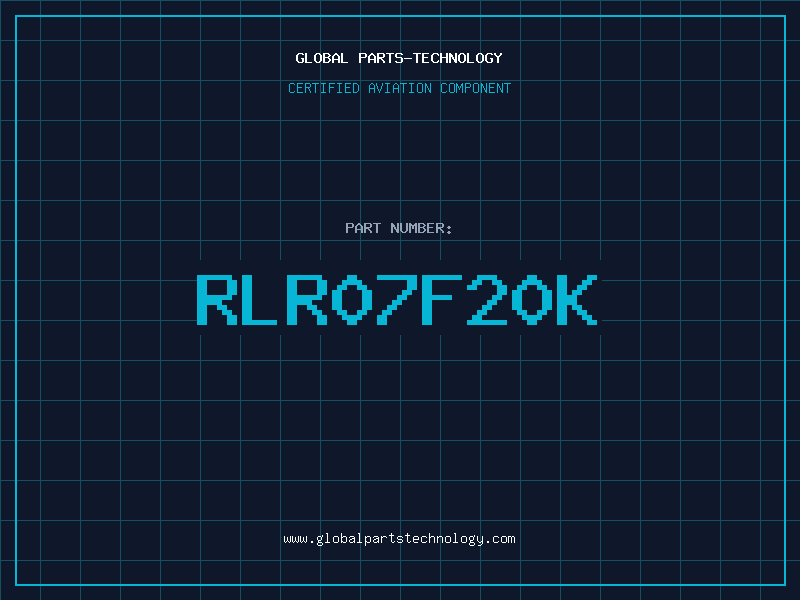Image resolution: width=800 pixels, height=600 pixels.
Task: Select the part number RLR07F20K
Action: [397, 300]
